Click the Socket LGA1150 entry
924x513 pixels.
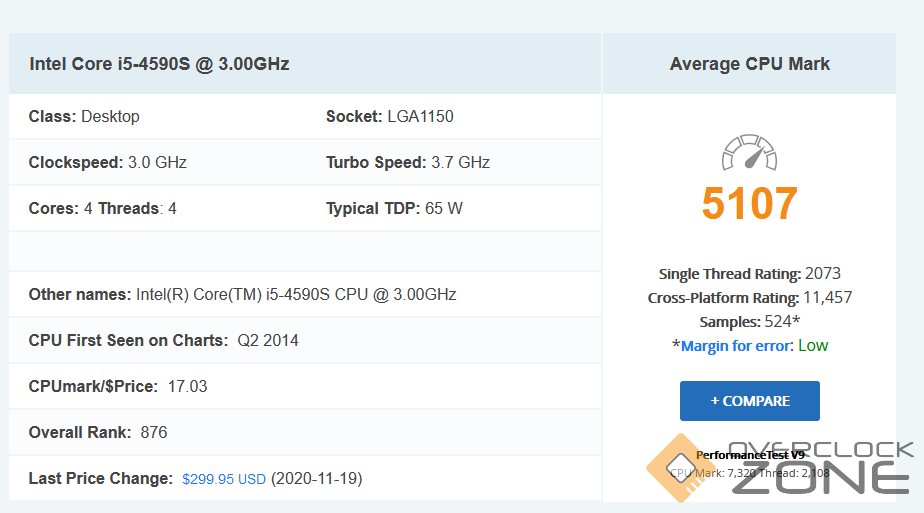pos(389,116)
